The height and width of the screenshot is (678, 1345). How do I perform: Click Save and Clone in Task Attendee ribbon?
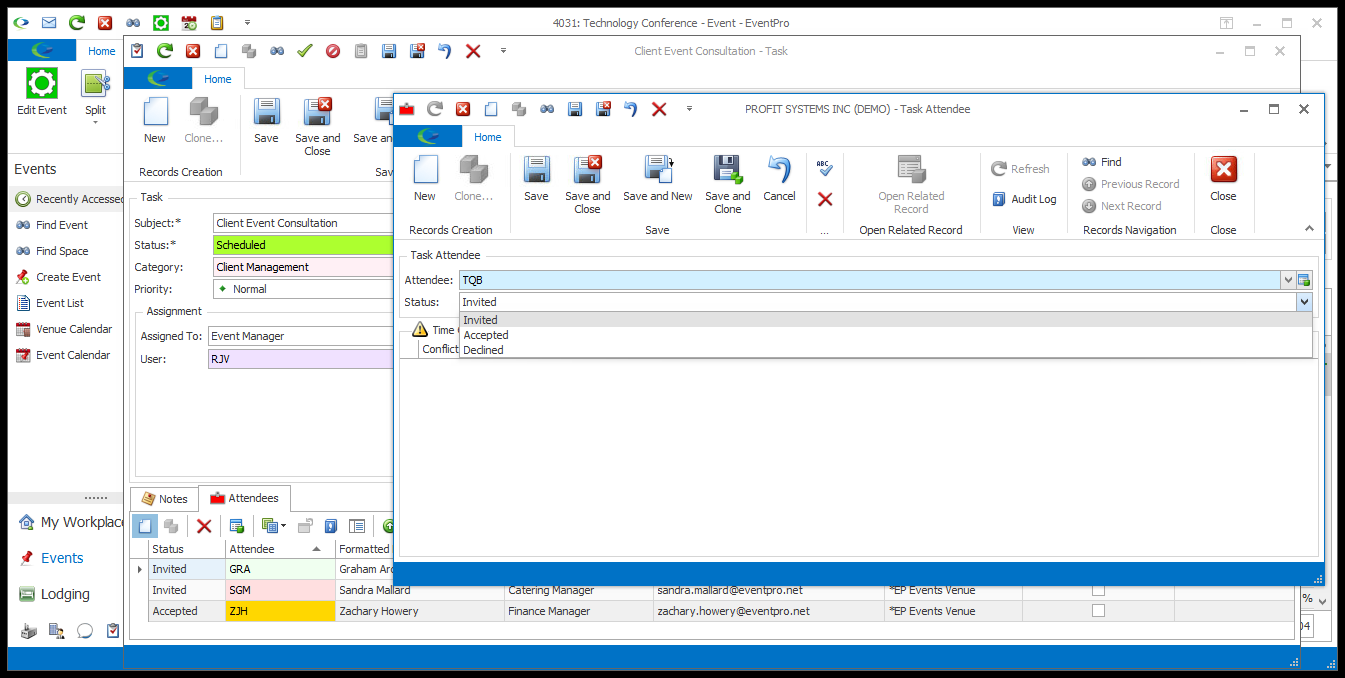(728, 184)
